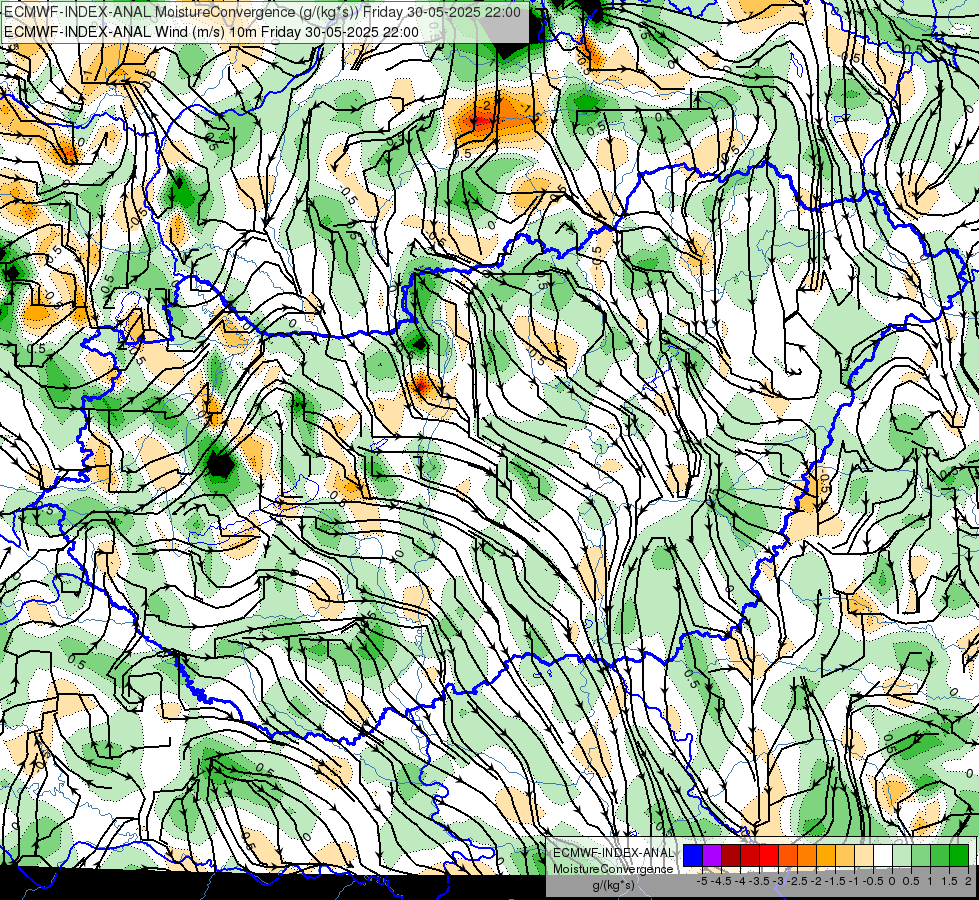This screenshot has height=900, width=979.
Task: Click the 1.5 tick label on the legend
Action: [950, 881]
